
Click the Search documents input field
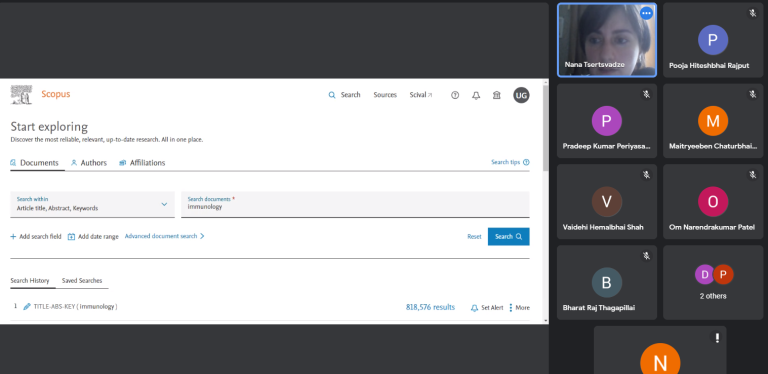click(355, 204)
